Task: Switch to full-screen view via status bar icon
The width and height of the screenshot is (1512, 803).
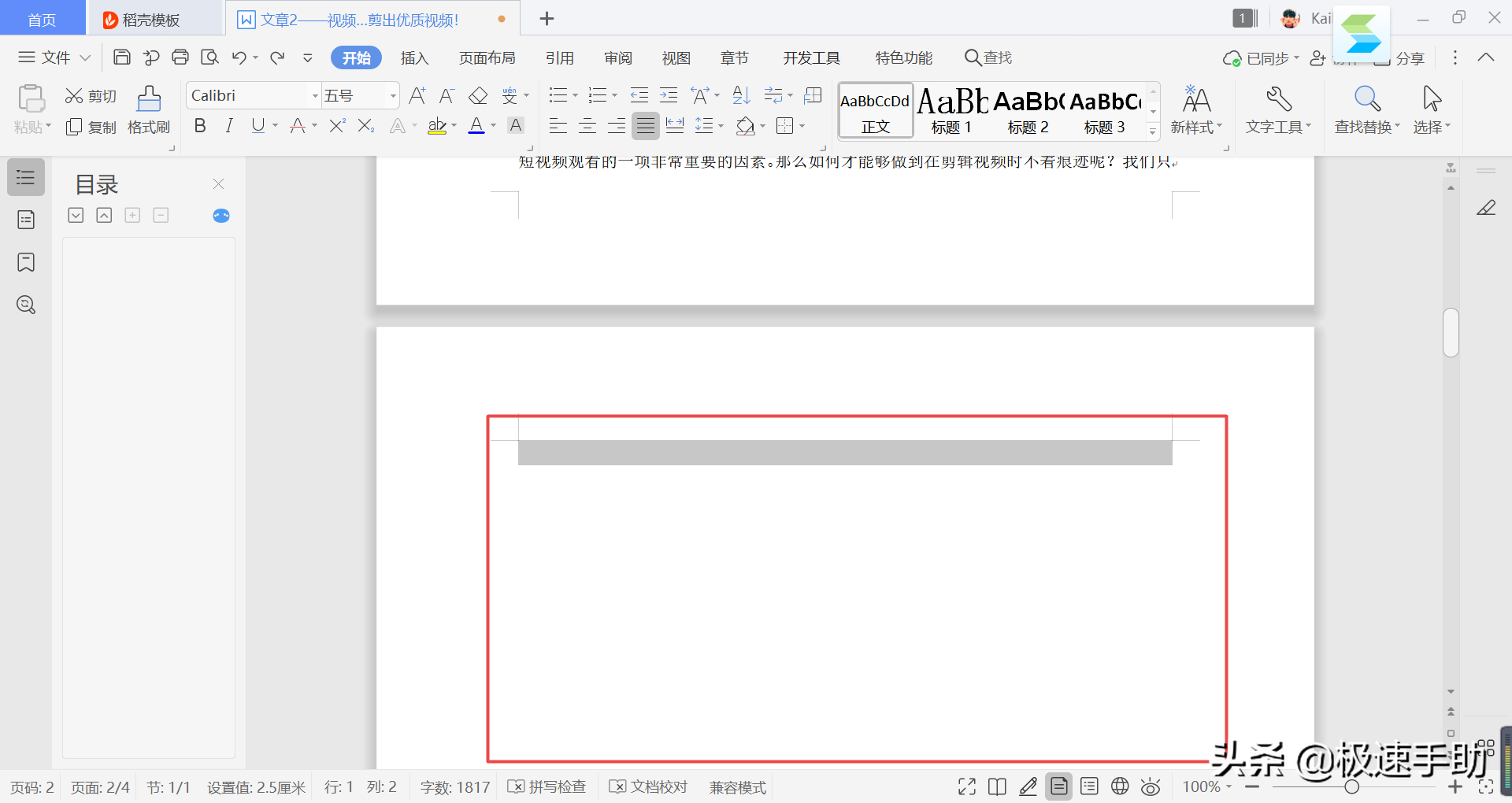Action: pos(966,786)
